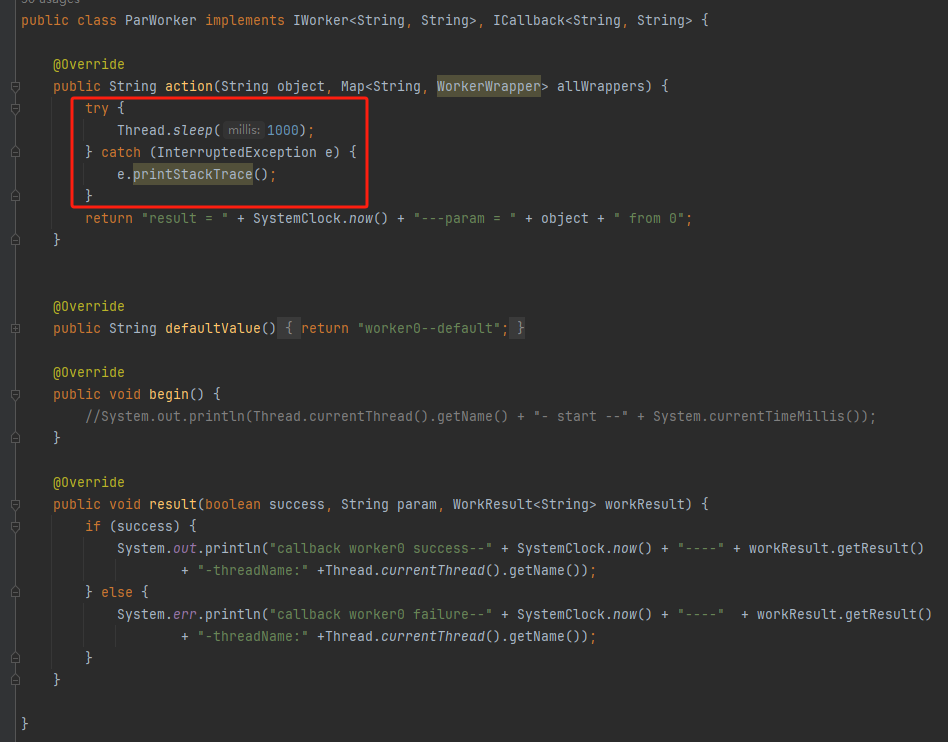Click the else keyword
Viewport: 948px width, 742px height.
pyautogui.click(x=117, y=593)
